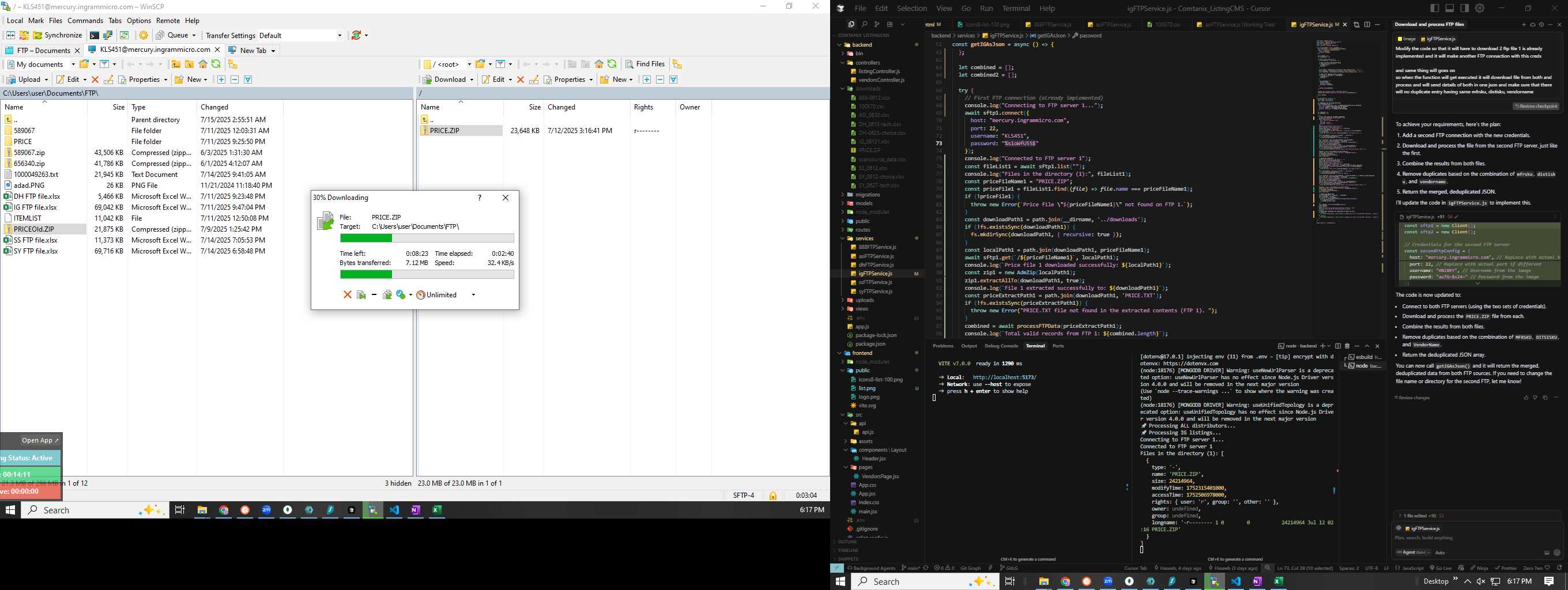Switch to 888FTPService.js editor tab
Image resolution: width=1568 pixels, height=590 pixels.
pos(1048,25)
